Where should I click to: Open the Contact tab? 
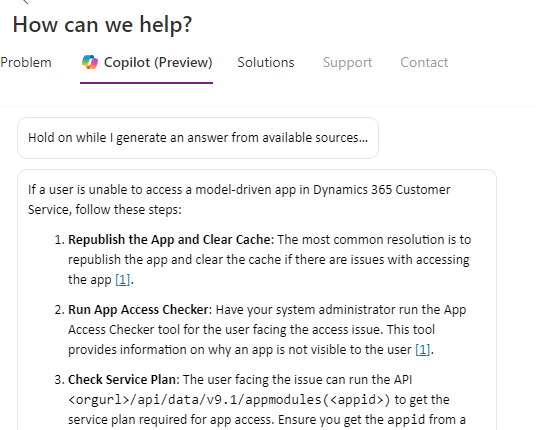[424, 63]
